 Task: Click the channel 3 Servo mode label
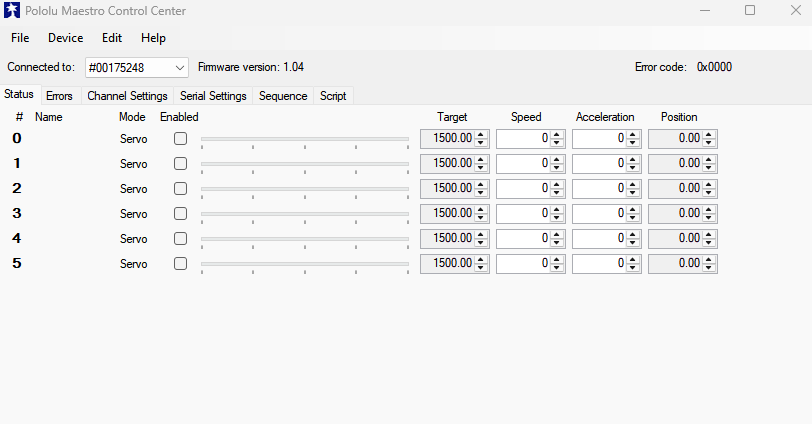(x=134, y=213)
